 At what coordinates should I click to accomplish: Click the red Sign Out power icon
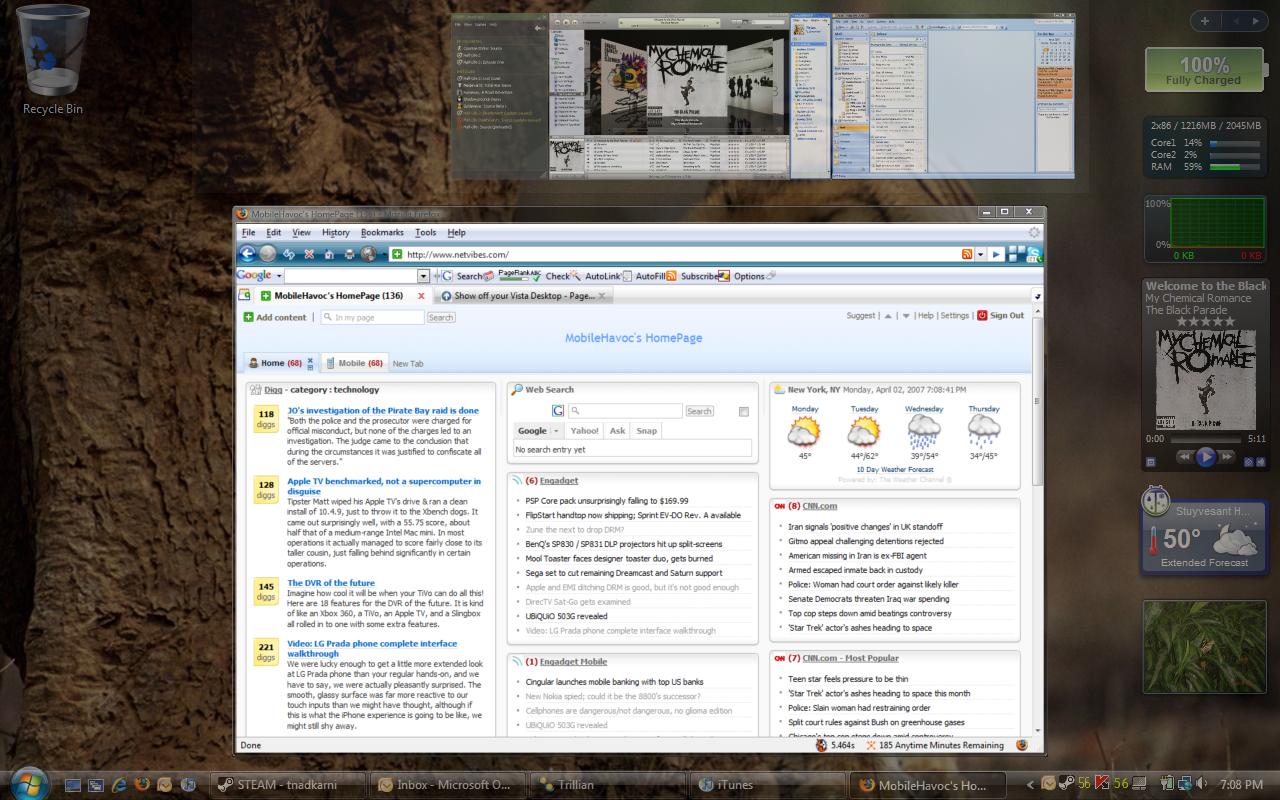coord(982,315)
